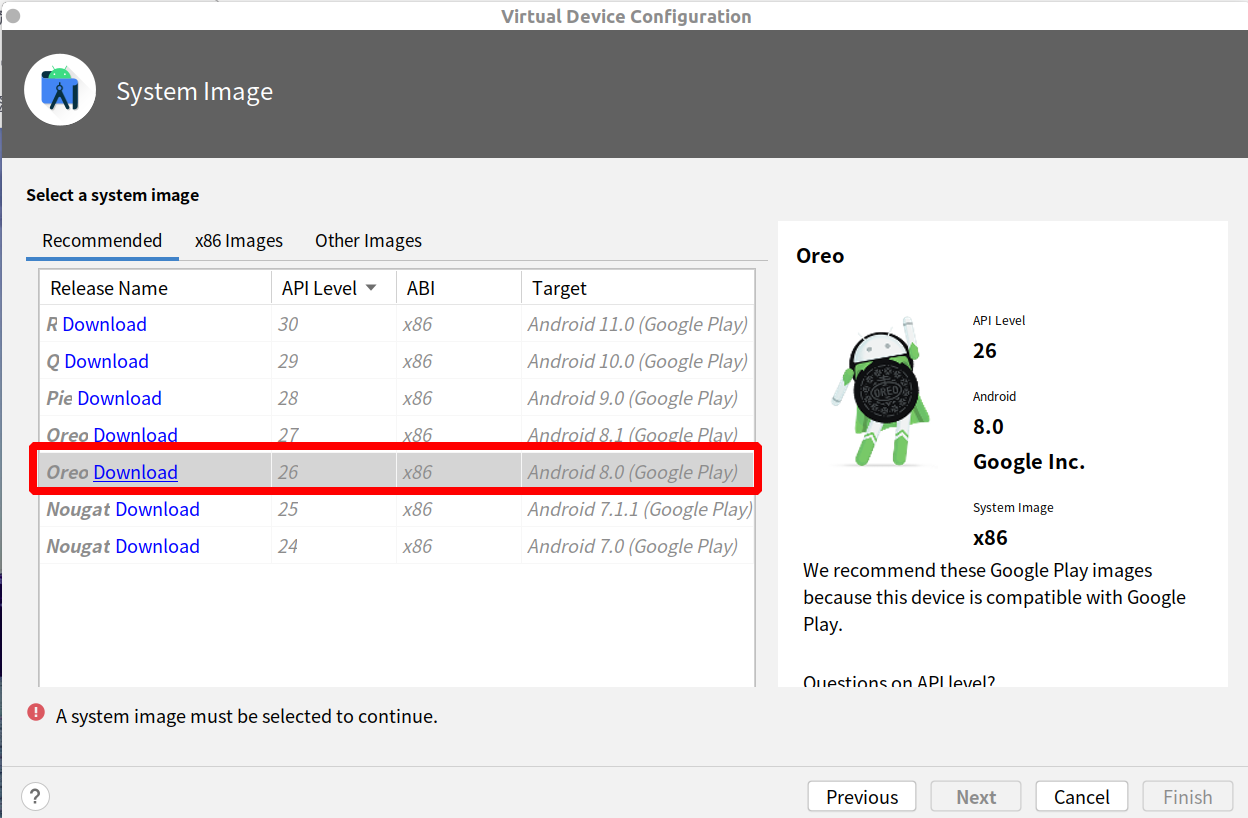1248x818 pixels.
Task: Download the Pie system image
Action: [x=119, y=398]
